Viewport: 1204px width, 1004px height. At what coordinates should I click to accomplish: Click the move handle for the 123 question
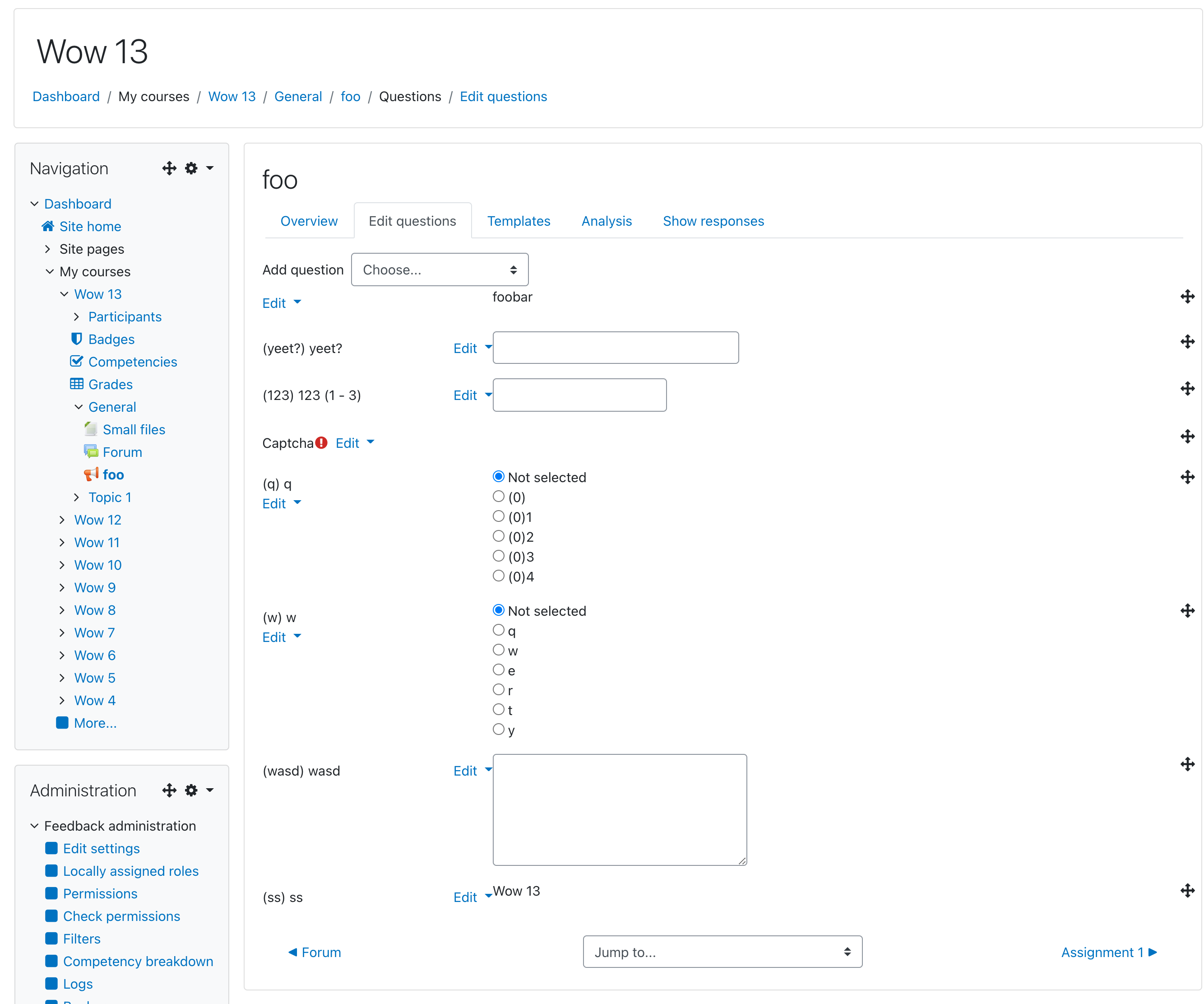1187,389
